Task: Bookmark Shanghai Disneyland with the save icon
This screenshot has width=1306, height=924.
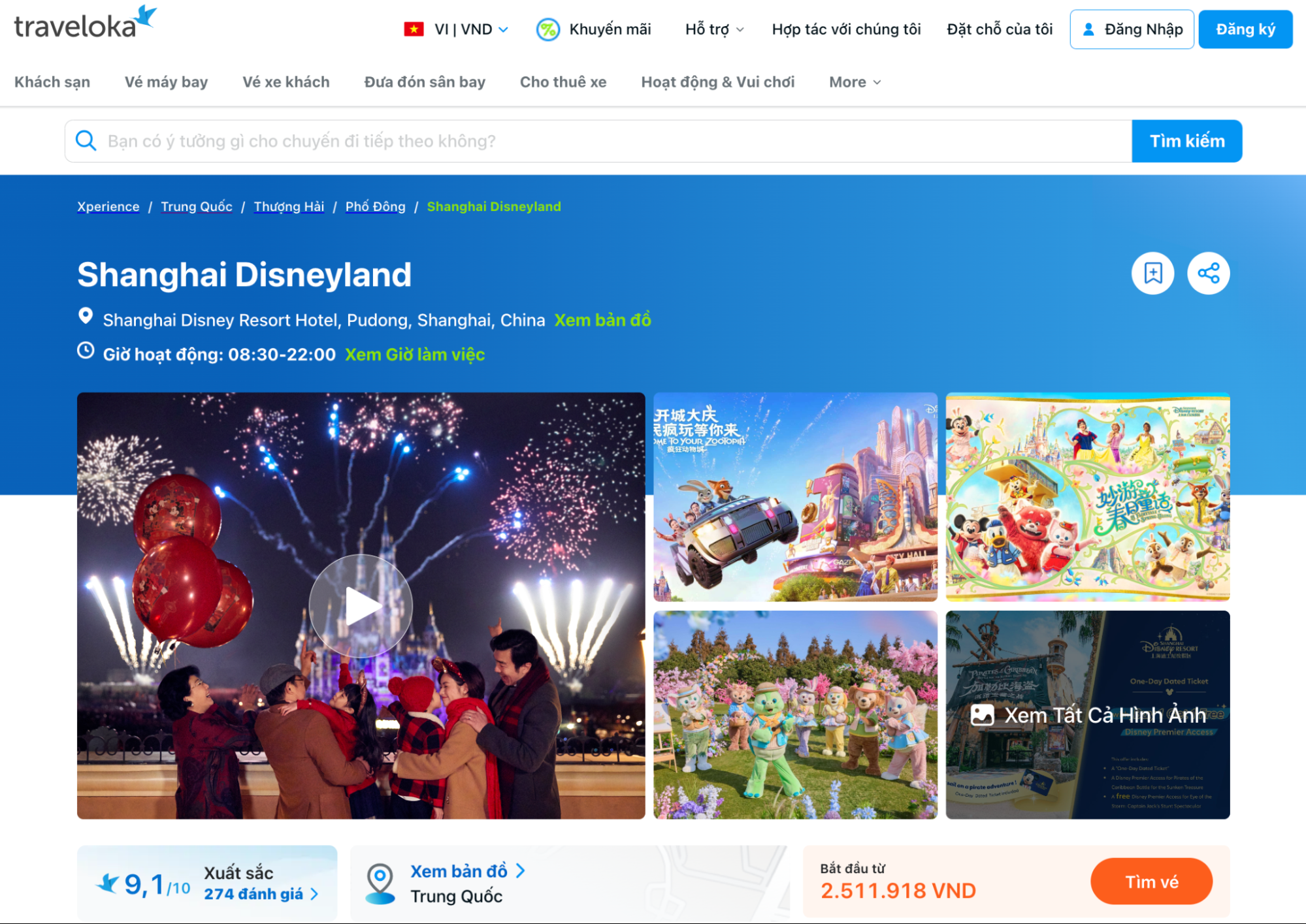Action: coord(1152,274)
